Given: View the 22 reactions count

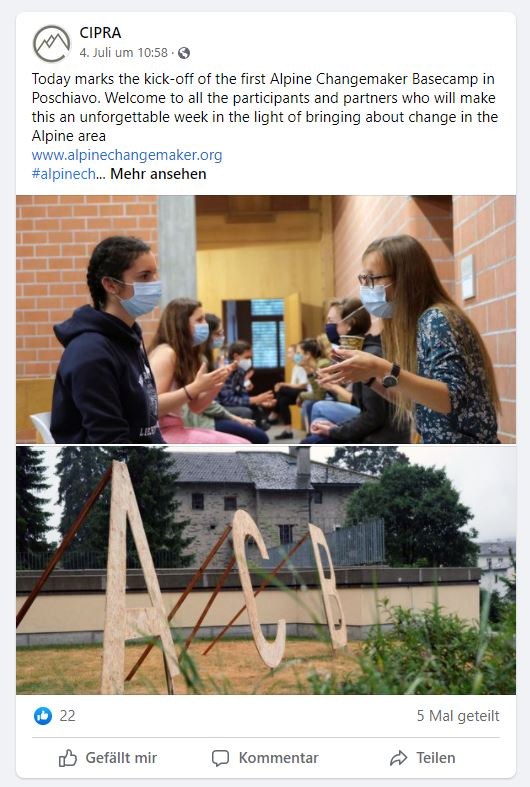Looking at the screenshot, I should (67, 716).
